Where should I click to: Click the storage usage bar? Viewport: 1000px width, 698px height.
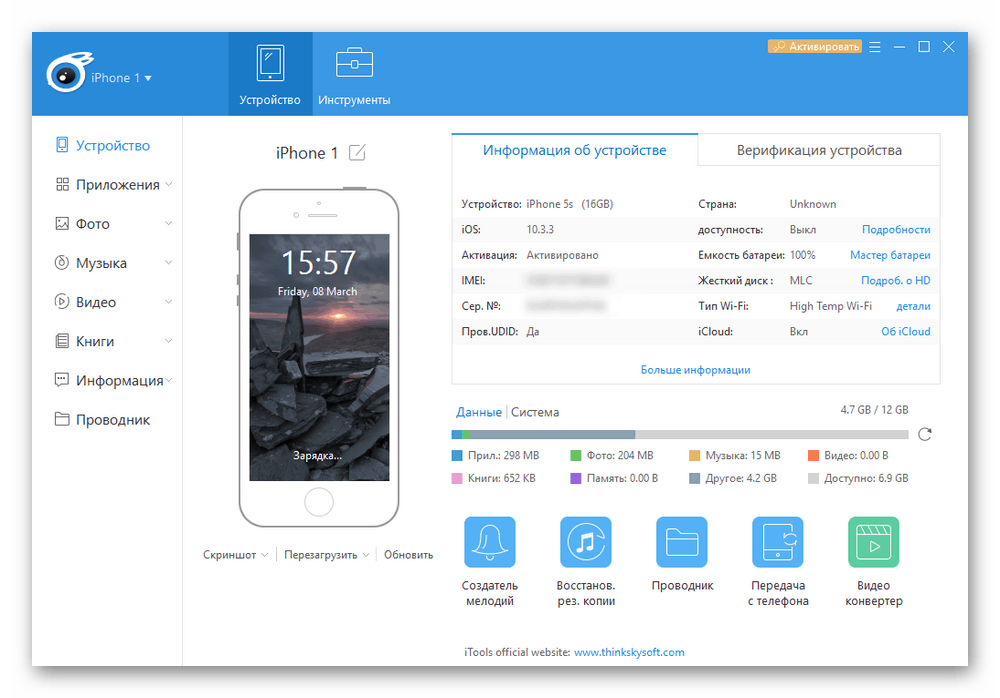click(x=680, y=434)
